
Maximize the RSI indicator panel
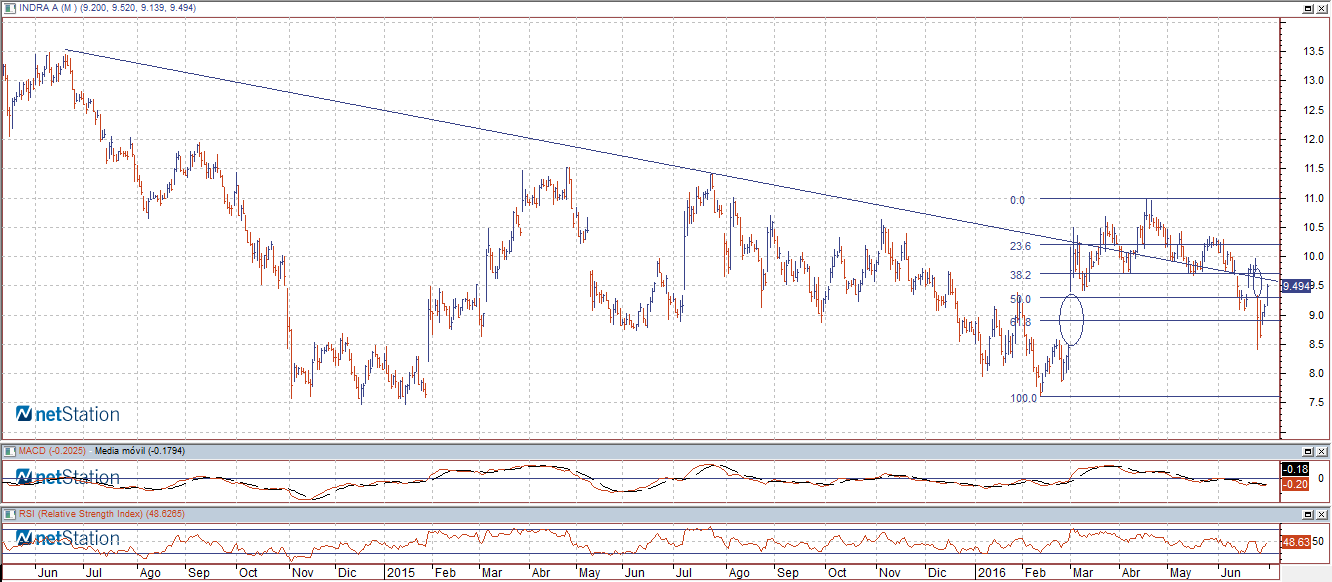(x=1307, y=514)
